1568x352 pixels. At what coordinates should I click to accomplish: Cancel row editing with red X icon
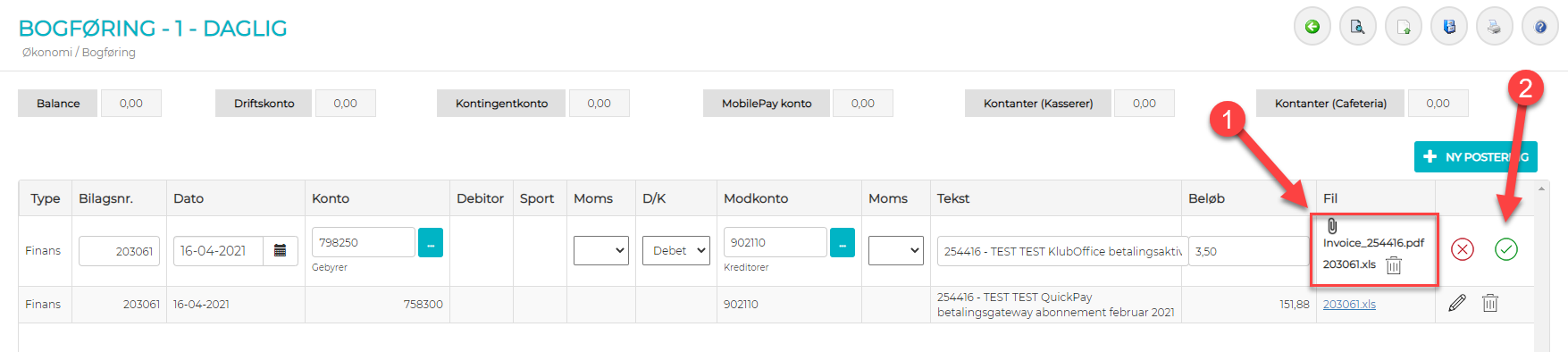[1463, 249]
